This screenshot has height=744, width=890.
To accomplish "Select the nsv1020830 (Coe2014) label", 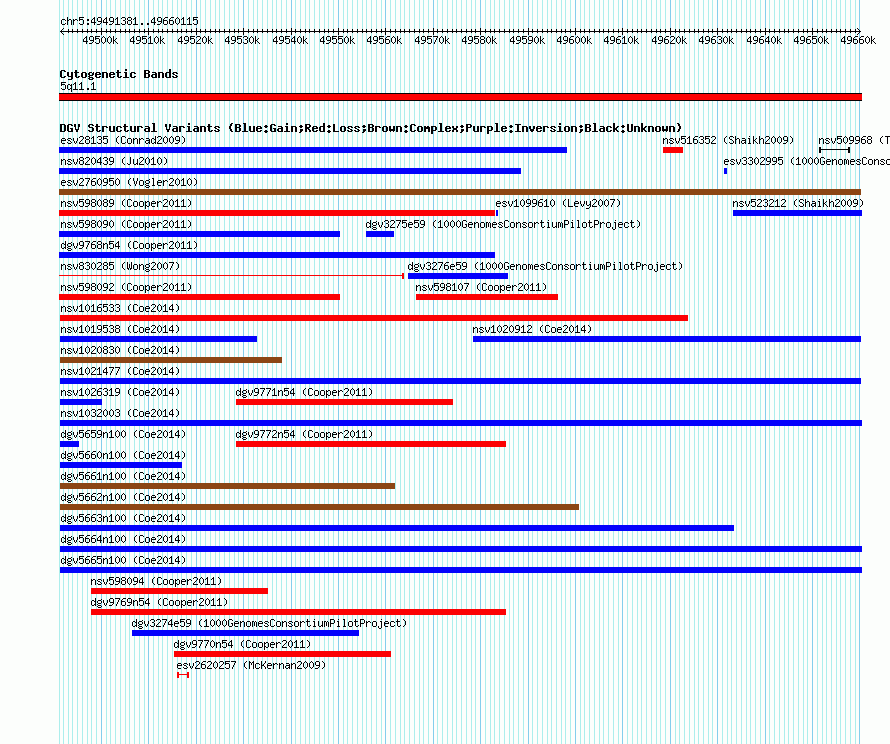I will coord(120,350).
